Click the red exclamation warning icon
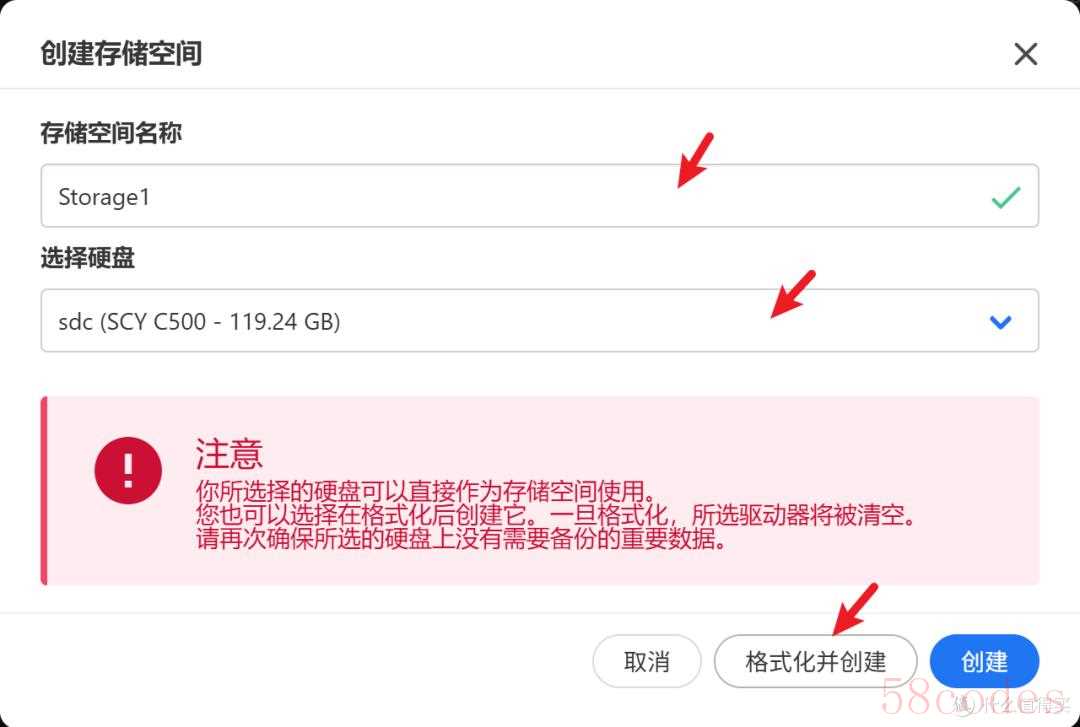This screenshot has width=1080, height=727. [128, 470]
